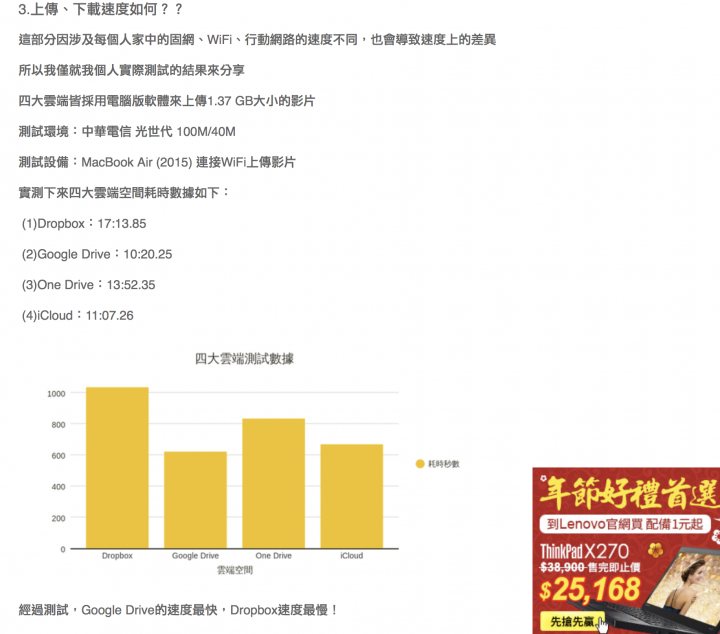This screenshot has width=720, height=634.
Task: Click the chart title 四大雲端測試數據
Action: (244, 359)
